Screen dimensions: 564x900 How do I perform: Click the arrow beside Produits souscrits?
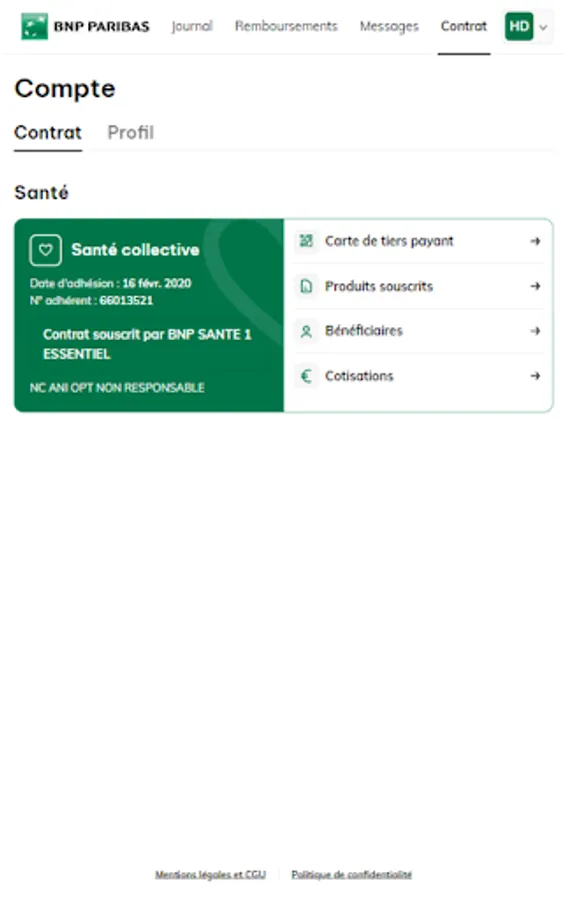pos(535,286)
